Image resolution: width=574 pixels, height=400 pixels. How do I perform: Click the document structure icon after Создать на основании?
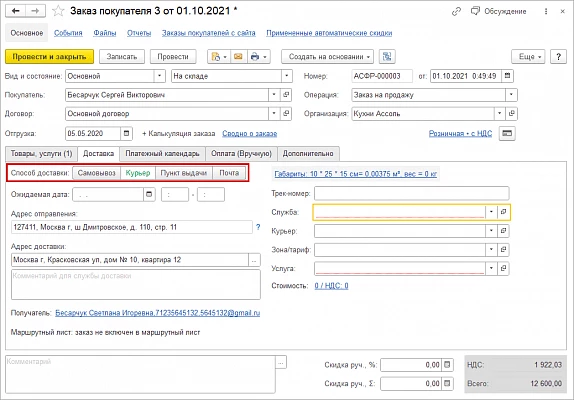pyautogui.click(x=387, y=57)
